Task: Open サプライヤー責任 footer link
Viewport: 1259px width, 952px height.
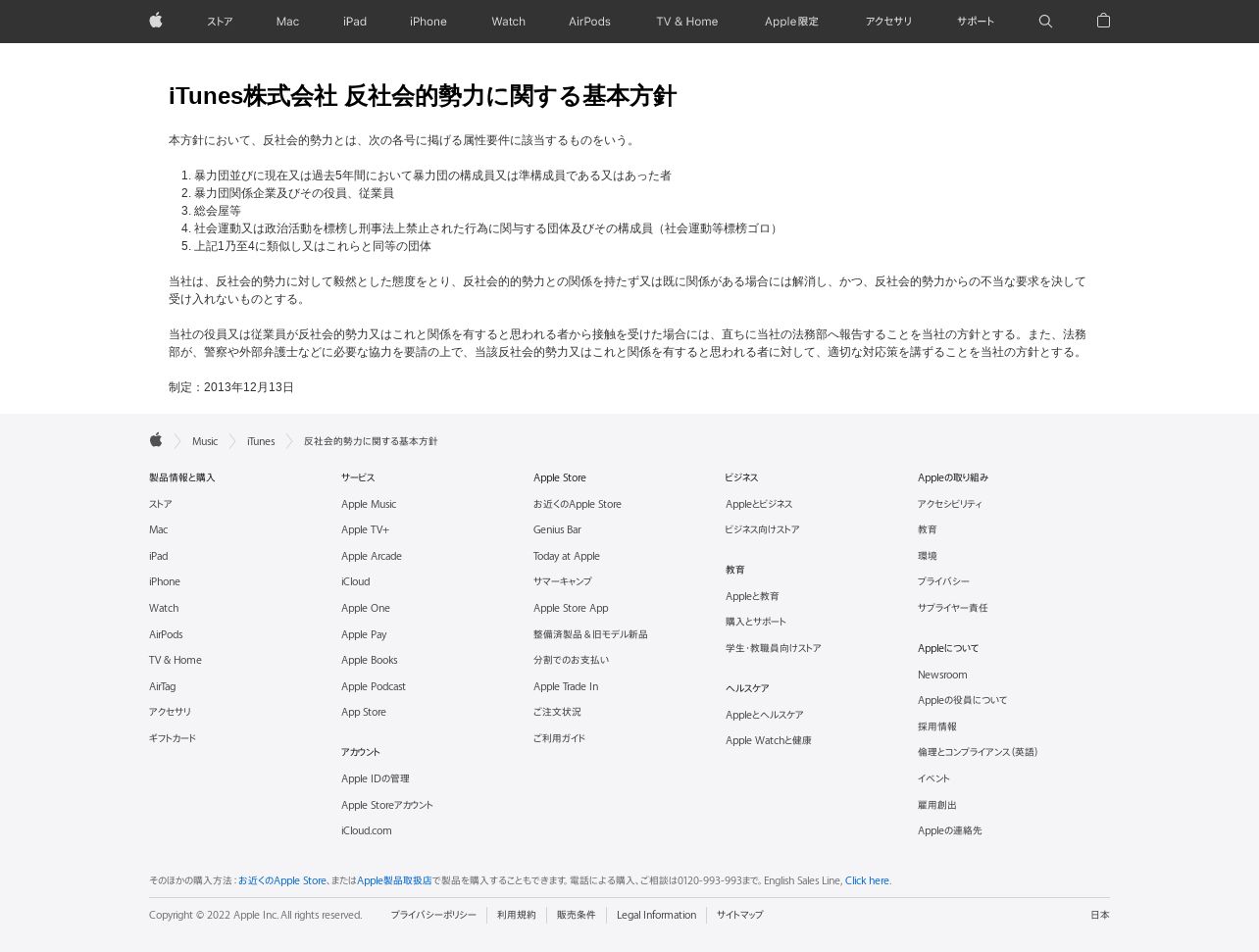Action: point(953,608)
